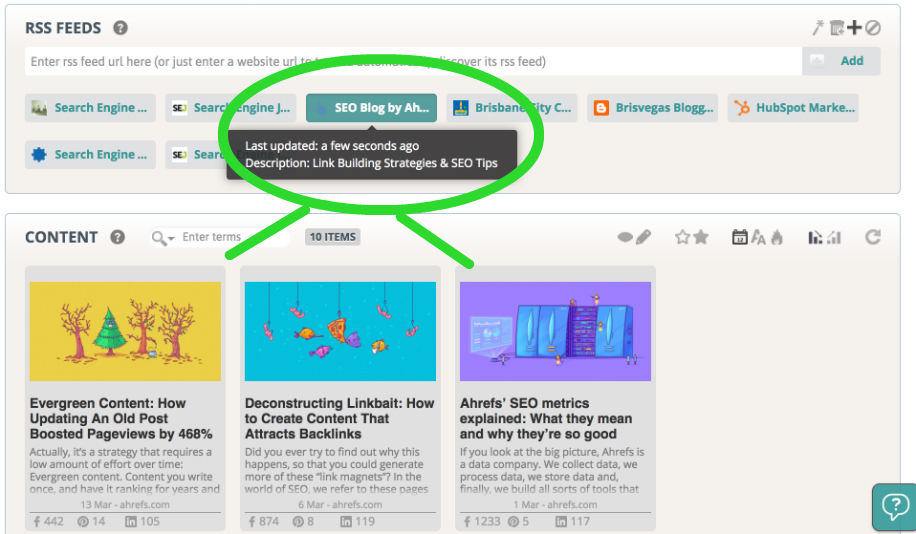This screenshot has width=916, height=534.
Task: Open the 'Ahrefs' SEO metrics explained' title
Action: (546, 418)
